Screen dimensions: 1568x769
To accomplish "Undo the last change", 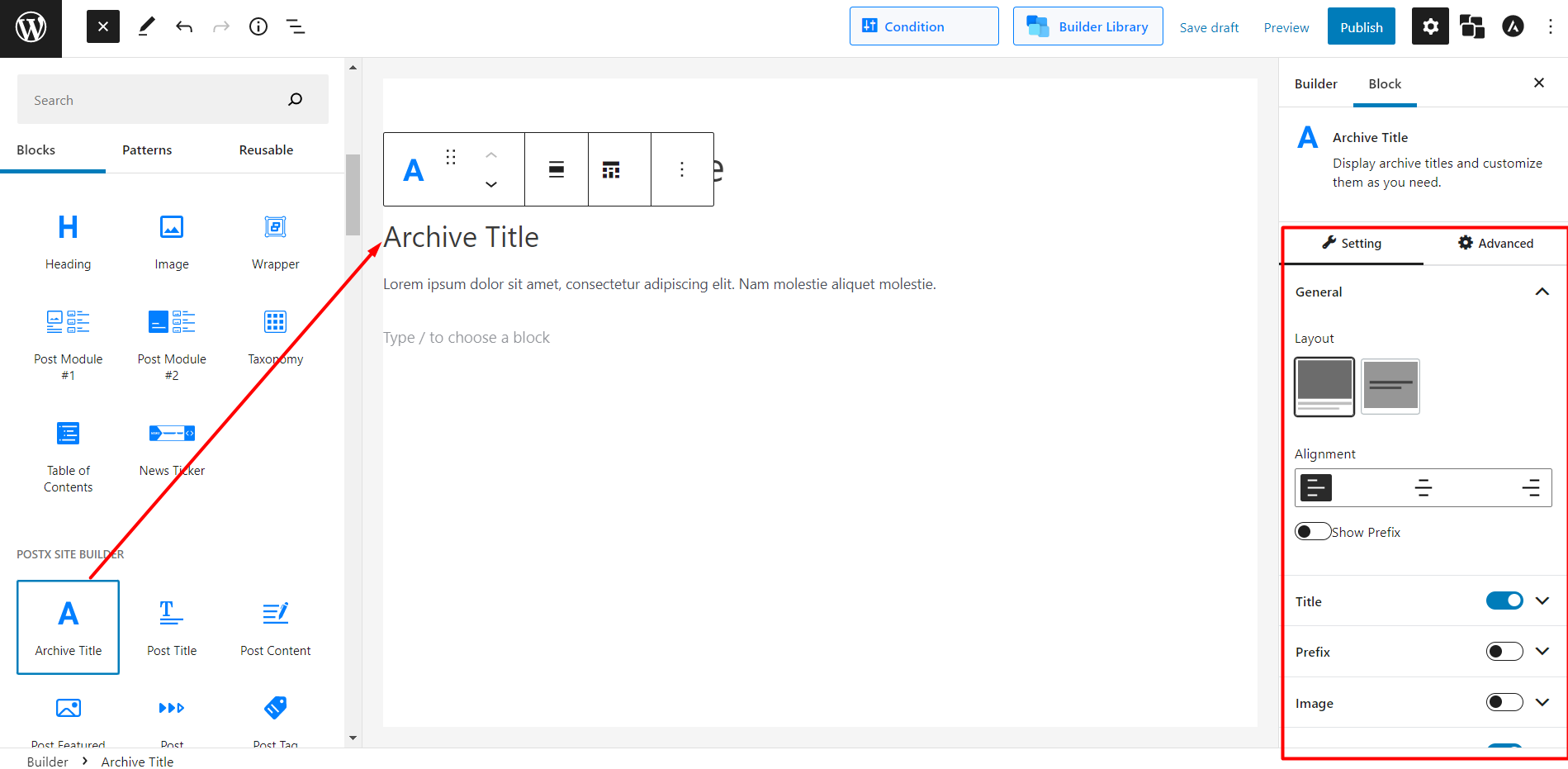I will [183, 26].
